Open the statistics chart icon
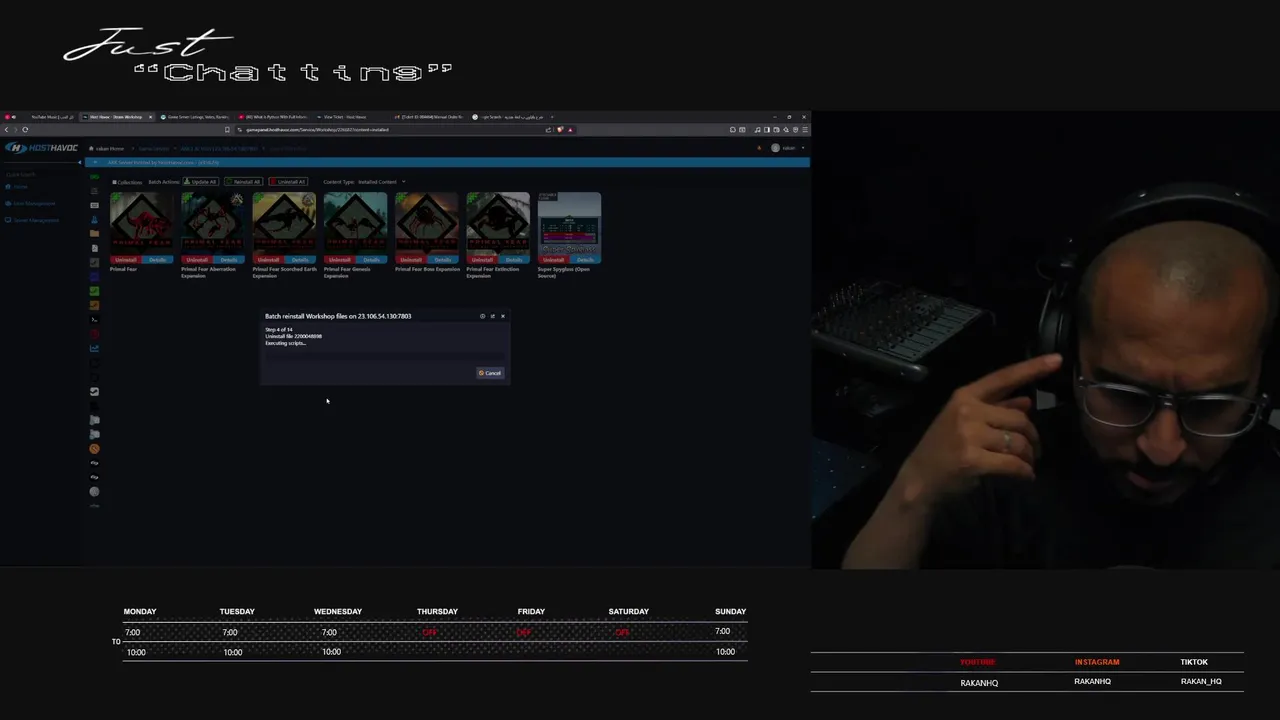Viewport: 1280px width, 720px height. [x=94, y=348]
